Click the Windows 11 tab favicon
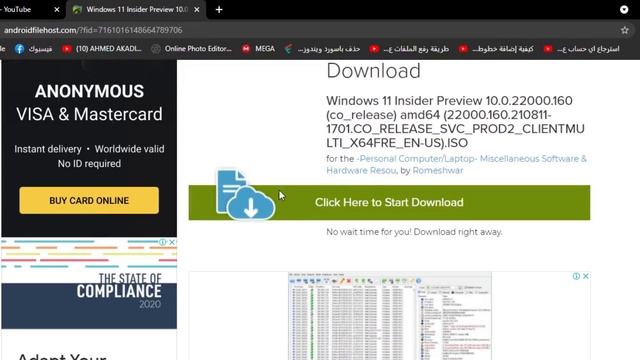Screen dimensions: 640x360 (77, 10)
